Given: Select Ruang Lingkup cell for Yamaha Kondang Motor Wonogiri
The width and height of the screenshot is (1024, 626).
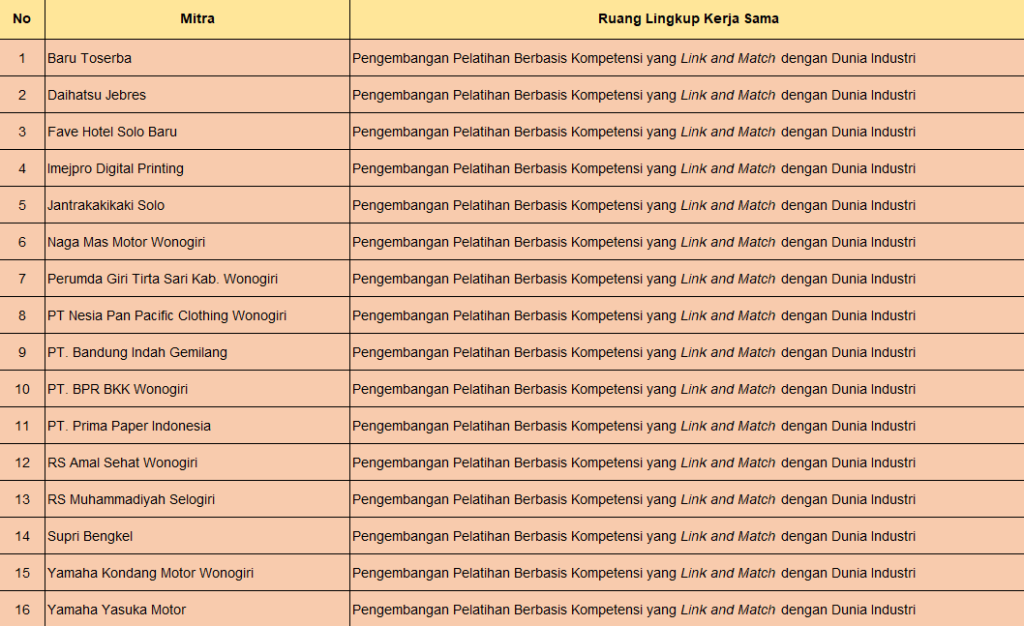Looking at the screenshot, I should pyautogui.click(x=687, y=573).
